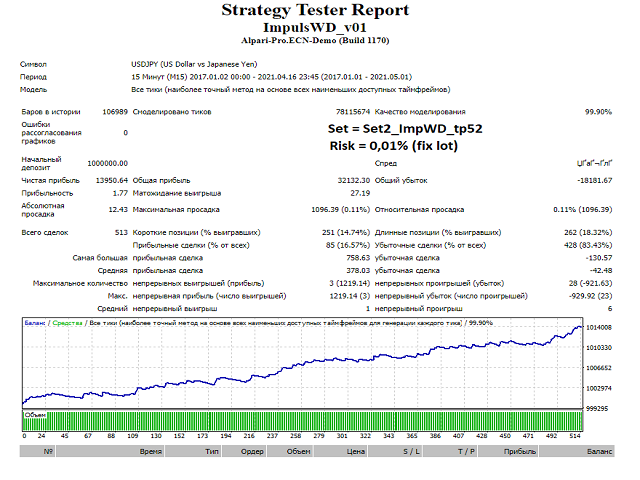The image size is (640, 480).
Task: Sort by the Прибыль column header
Action: pyautogui.click(x=520, y=453)
